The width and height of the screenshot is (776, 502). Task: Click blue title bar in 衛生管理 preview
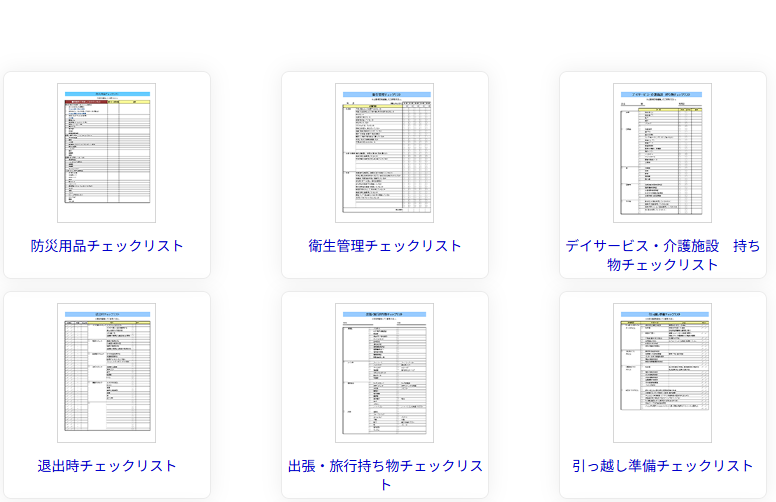coord(384,94)
